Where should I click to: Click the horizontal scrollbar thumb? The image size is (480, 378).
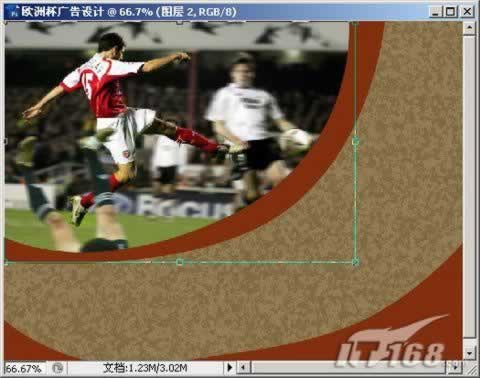pos(349,368)
